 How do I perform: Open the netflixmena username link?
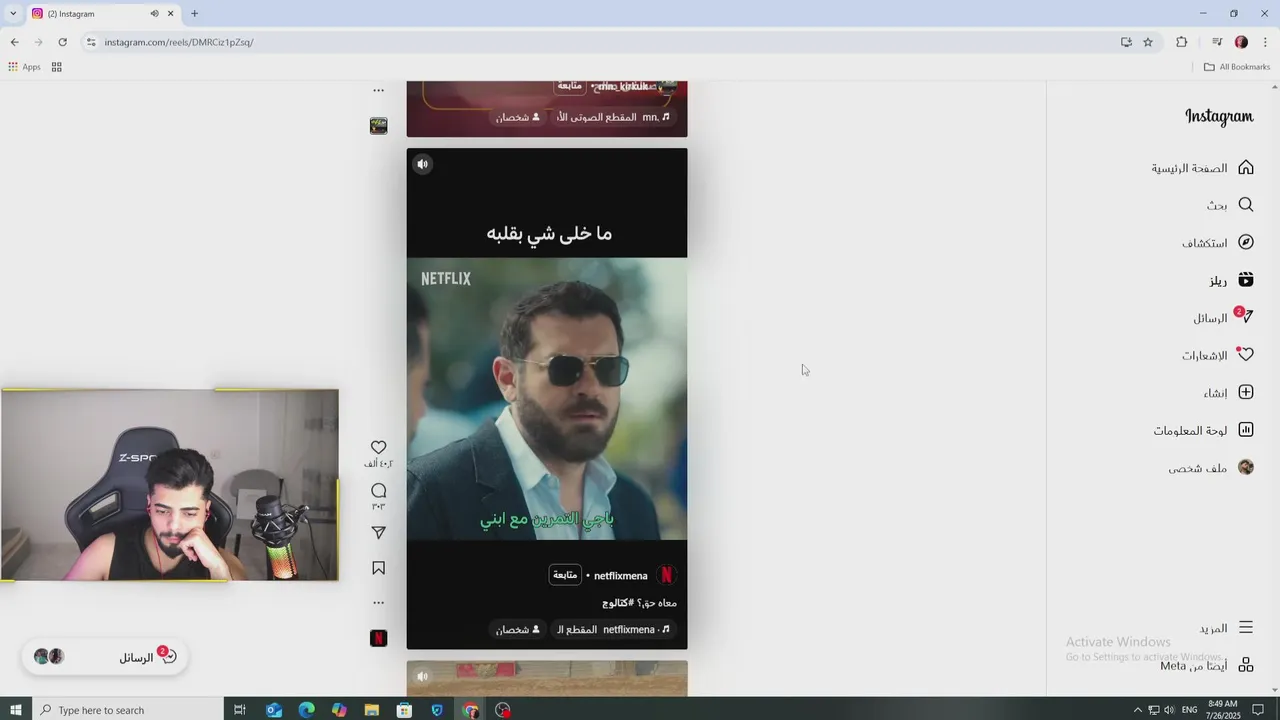pos(621,576)
